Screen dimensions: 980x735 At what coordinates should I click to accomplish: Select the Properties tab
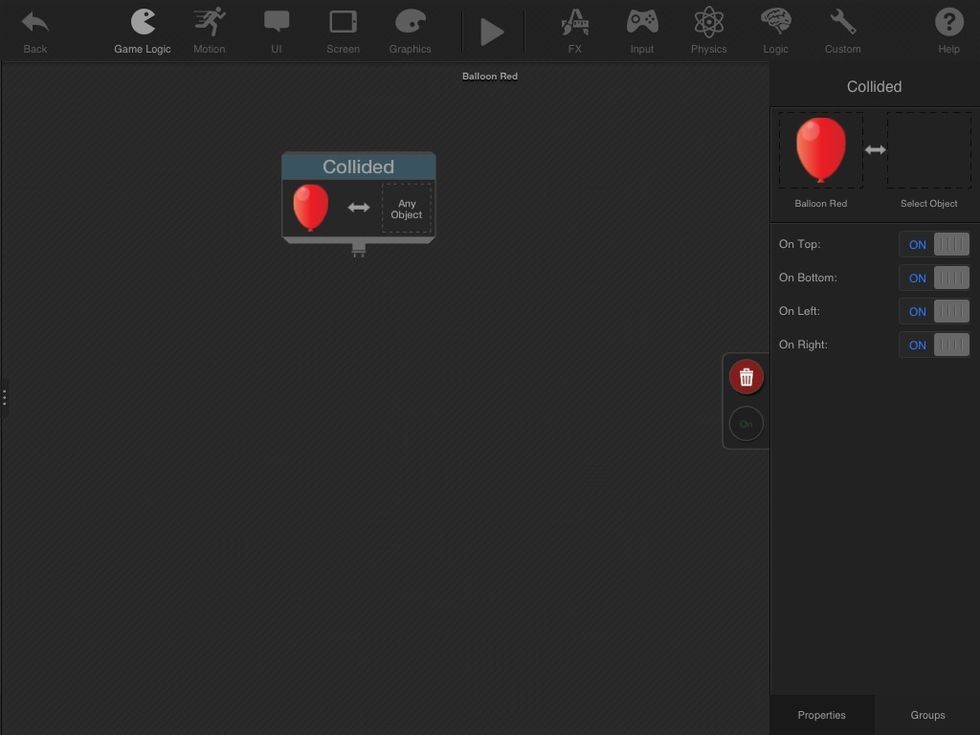coord(821,714)
